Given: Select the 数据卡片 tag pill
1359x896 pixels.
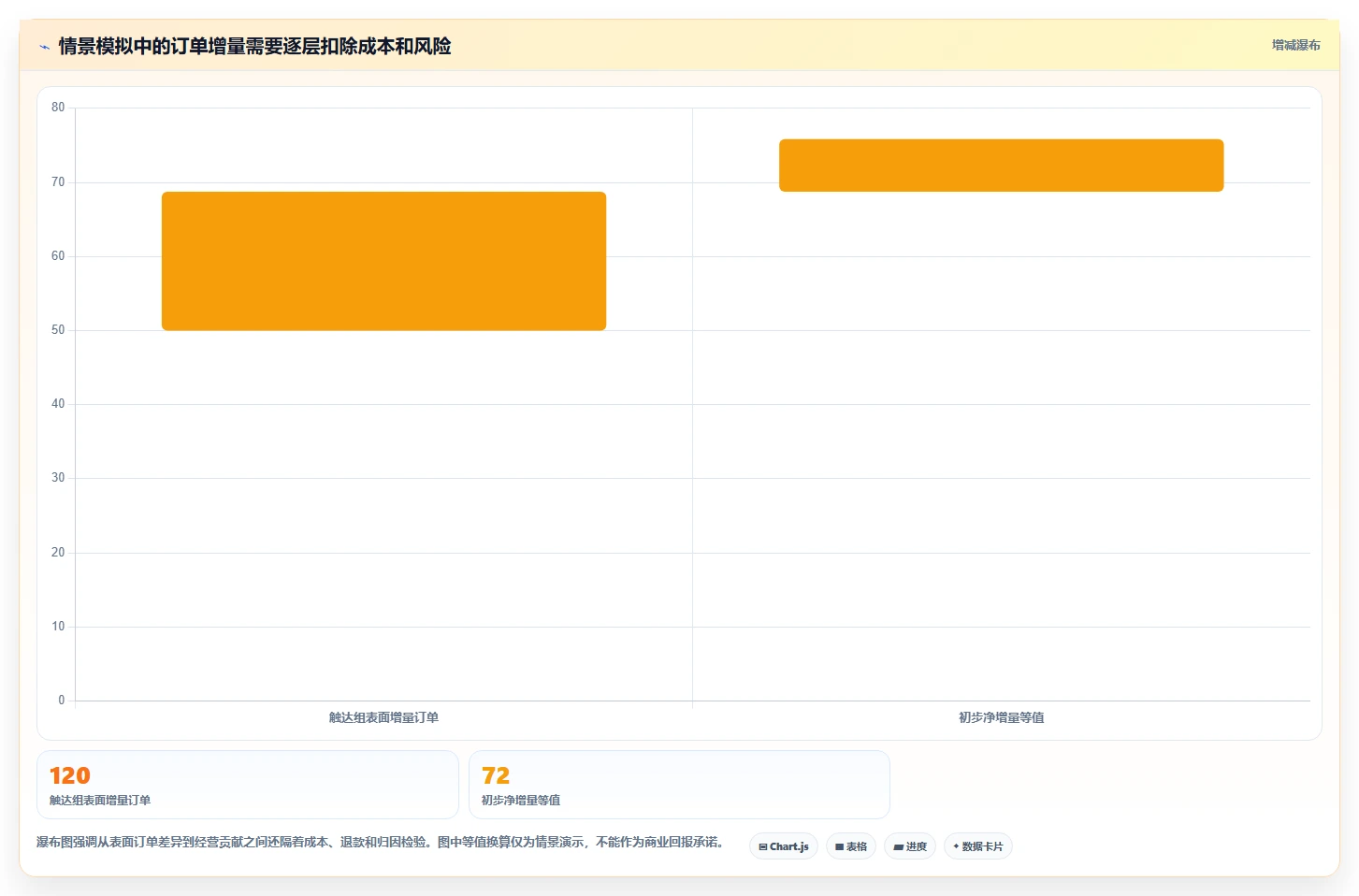Looking at the screenshot, I should click(978, 846).
